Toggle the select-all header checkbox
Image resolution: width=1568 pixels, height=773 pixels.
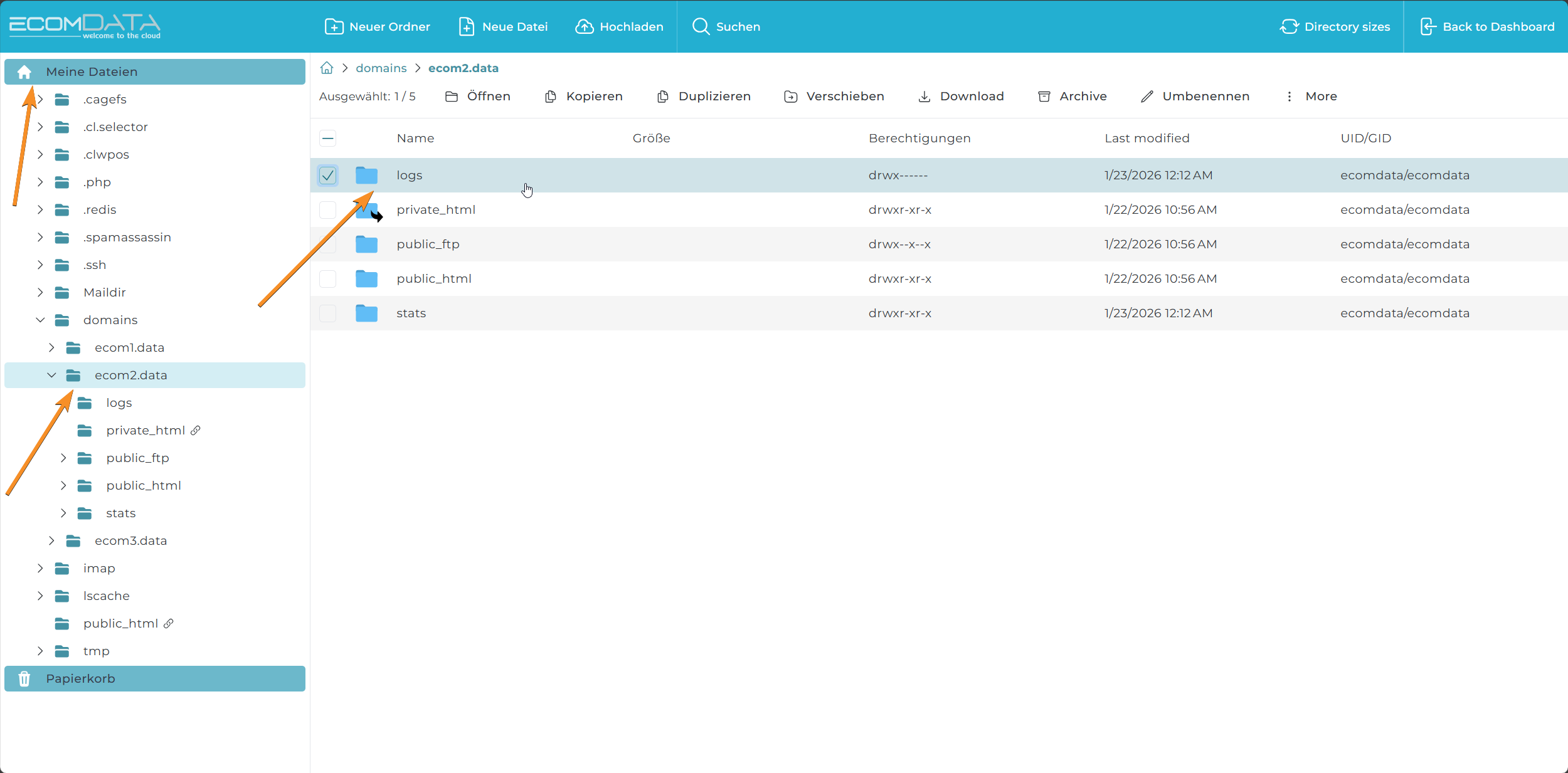tap(327, 138)
